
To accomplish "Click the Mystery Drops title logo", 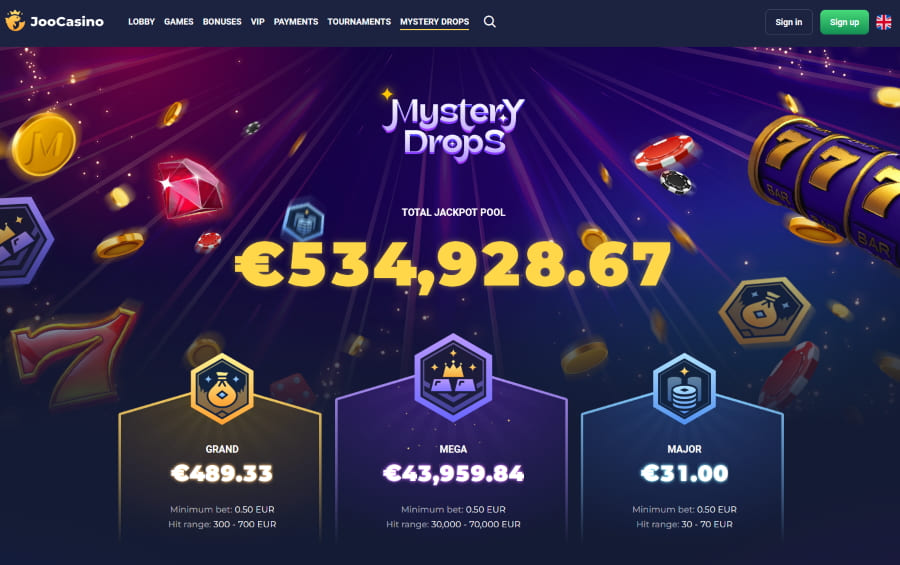I will pyautogui.click(x=453, y=127).
